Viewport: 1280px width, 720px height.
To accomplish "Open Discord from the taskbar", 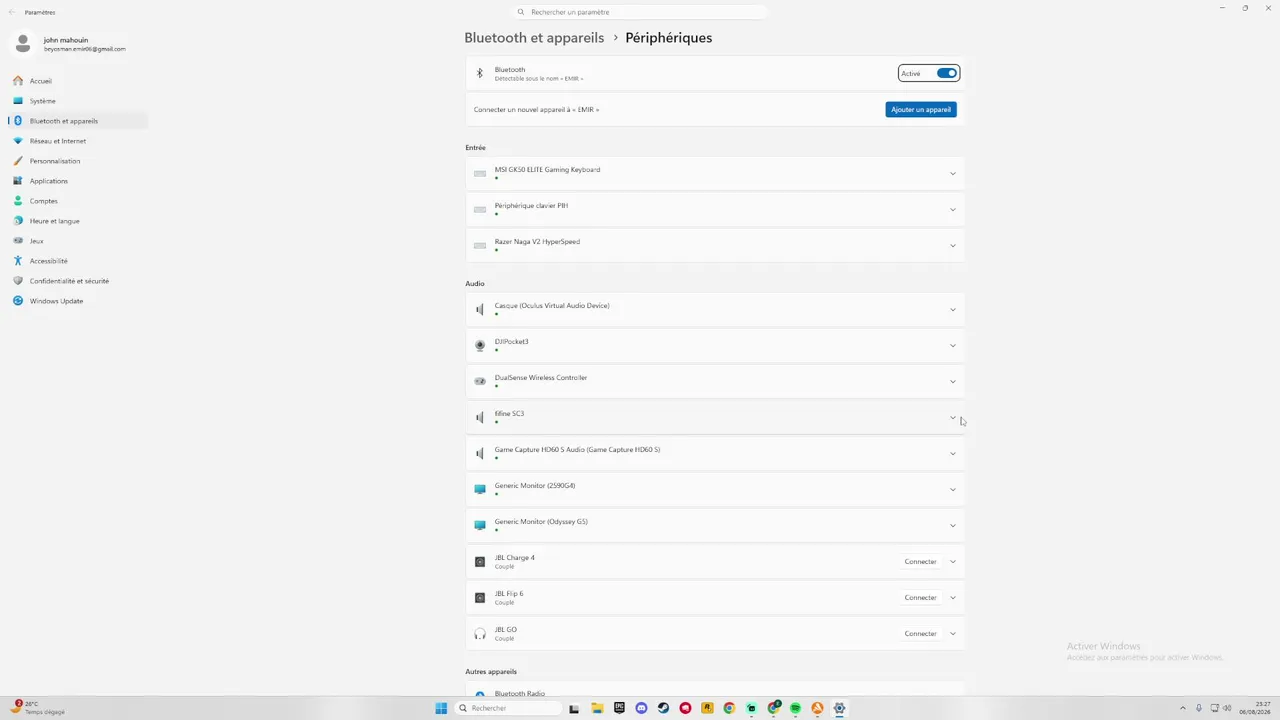I will point(641,708).
